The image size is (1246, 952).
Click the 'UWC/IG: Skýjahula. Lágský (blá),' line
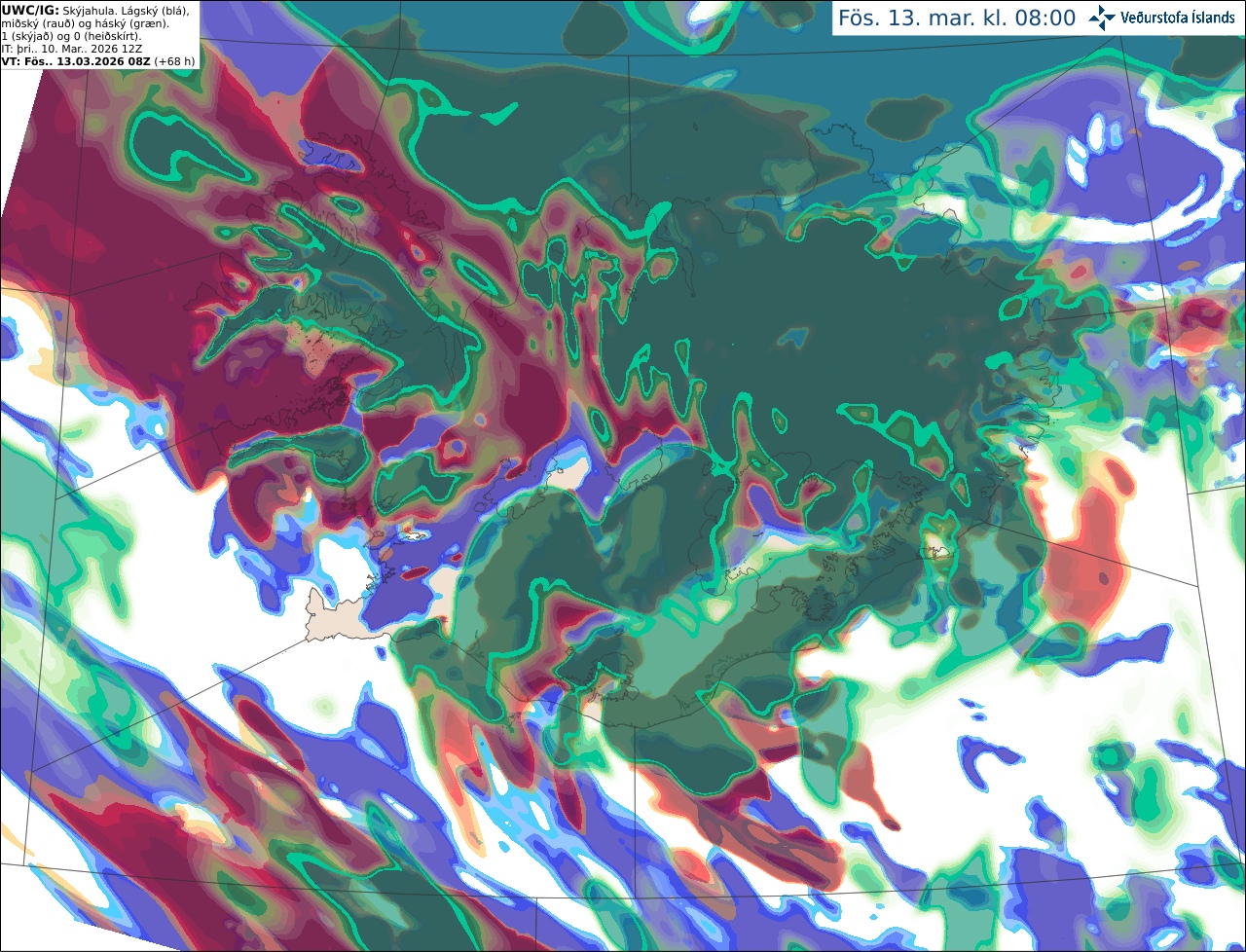coord(95,10)
